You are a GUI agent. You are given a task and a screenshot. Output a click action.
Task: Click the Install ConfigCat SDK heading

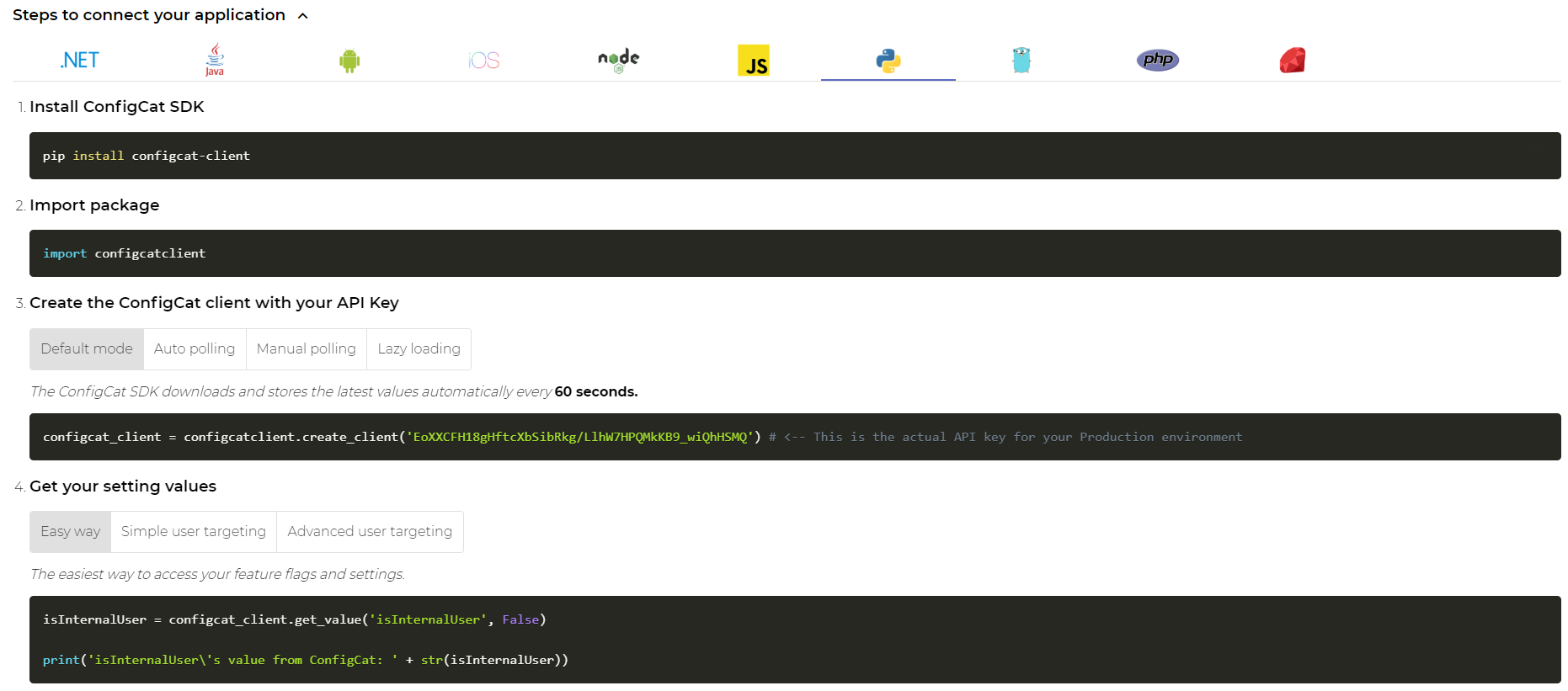[x=117, y=107]
